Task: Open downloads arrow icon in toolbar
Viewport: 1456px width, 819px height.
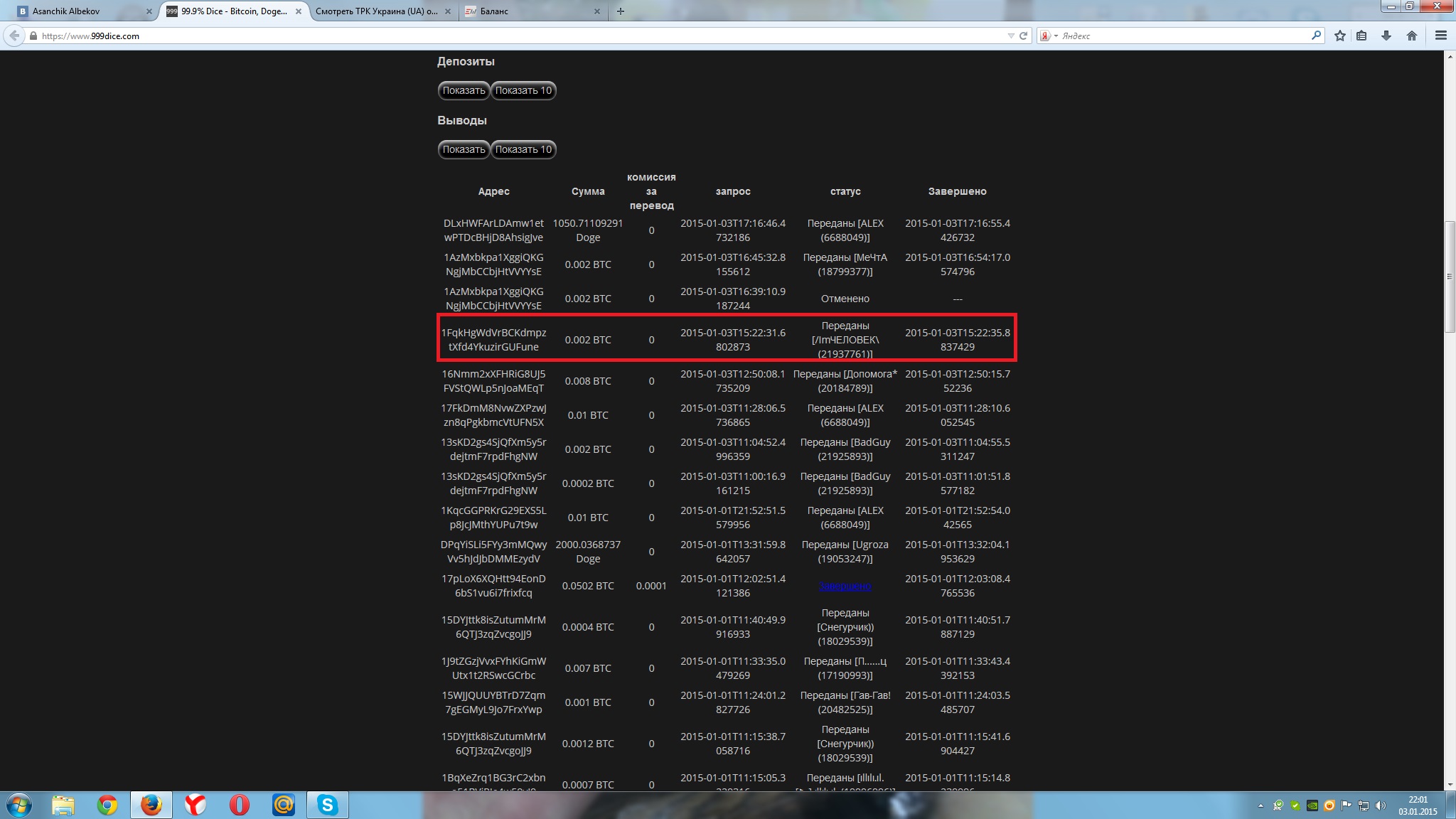Action: (x=1386, y=36)
